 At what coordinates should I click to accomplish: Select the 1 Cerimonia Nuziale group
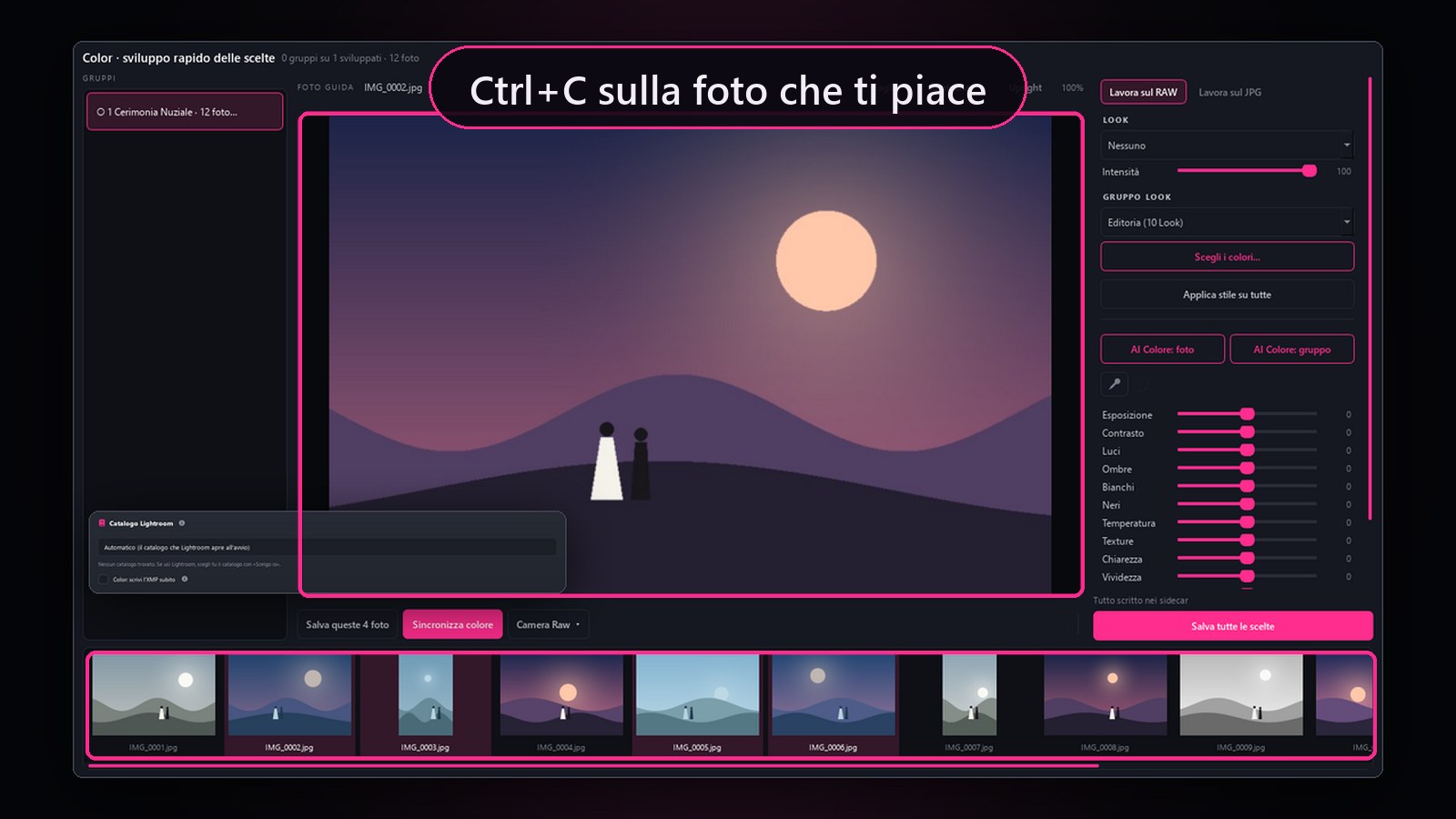point(185,112)
